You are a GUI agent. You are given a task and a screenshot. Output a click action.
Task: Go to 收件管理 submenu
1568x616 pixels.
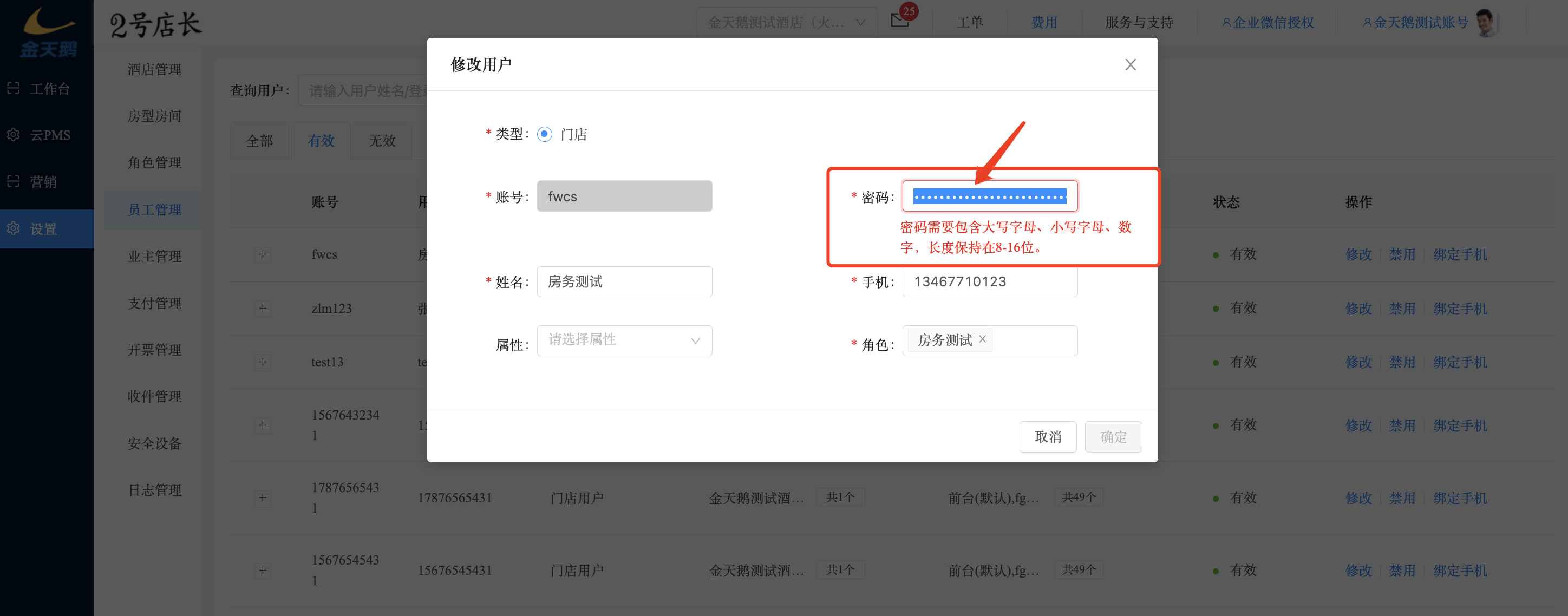point(154,396)
